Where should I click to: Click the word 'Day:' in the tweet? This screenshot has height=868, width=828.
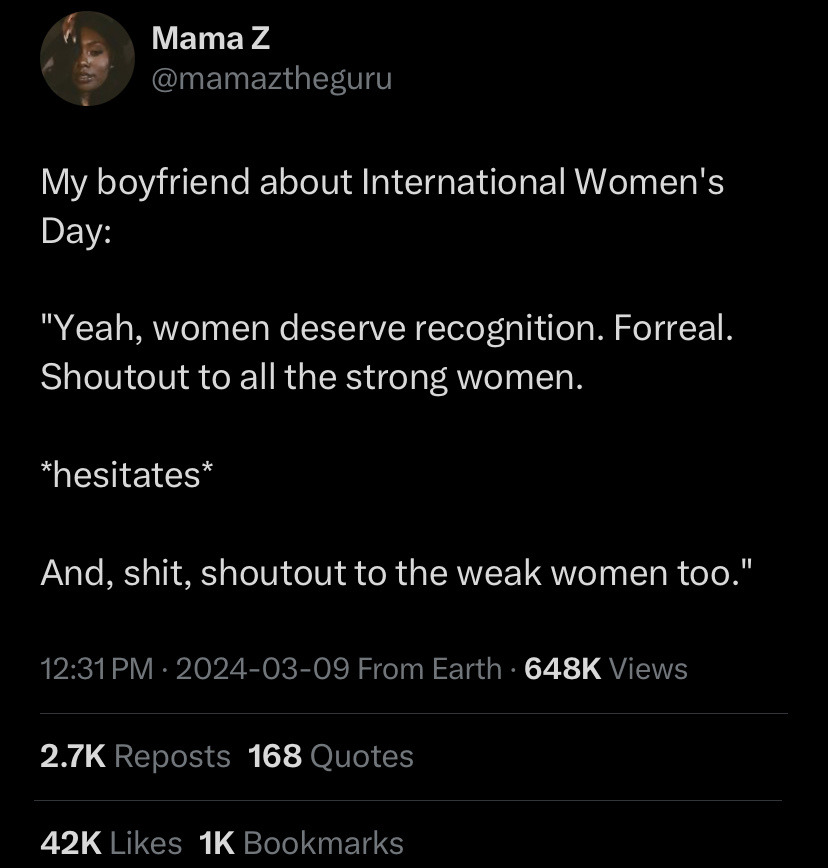pyautogui.click(x=76, y=232)
